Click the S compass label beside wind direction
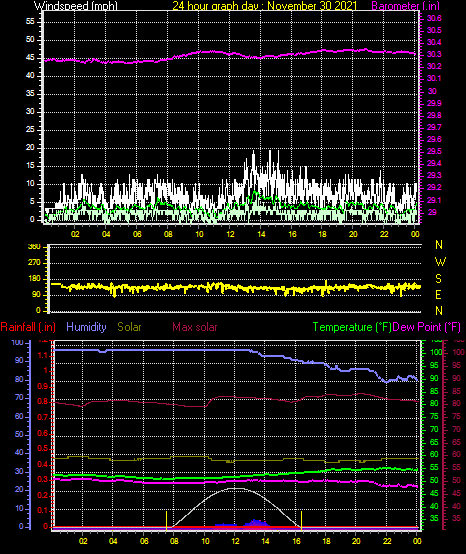 tap(438, 279)
